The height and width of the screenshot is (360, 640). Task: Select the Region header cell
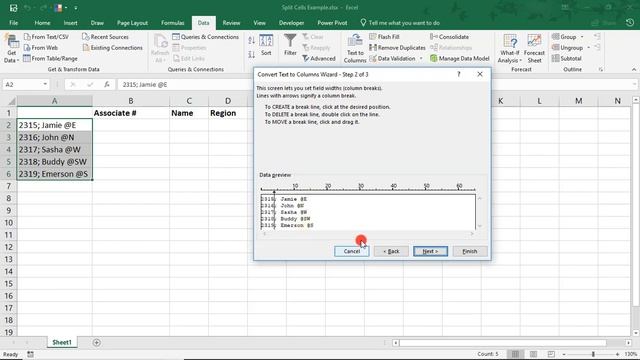coord(228,113)
